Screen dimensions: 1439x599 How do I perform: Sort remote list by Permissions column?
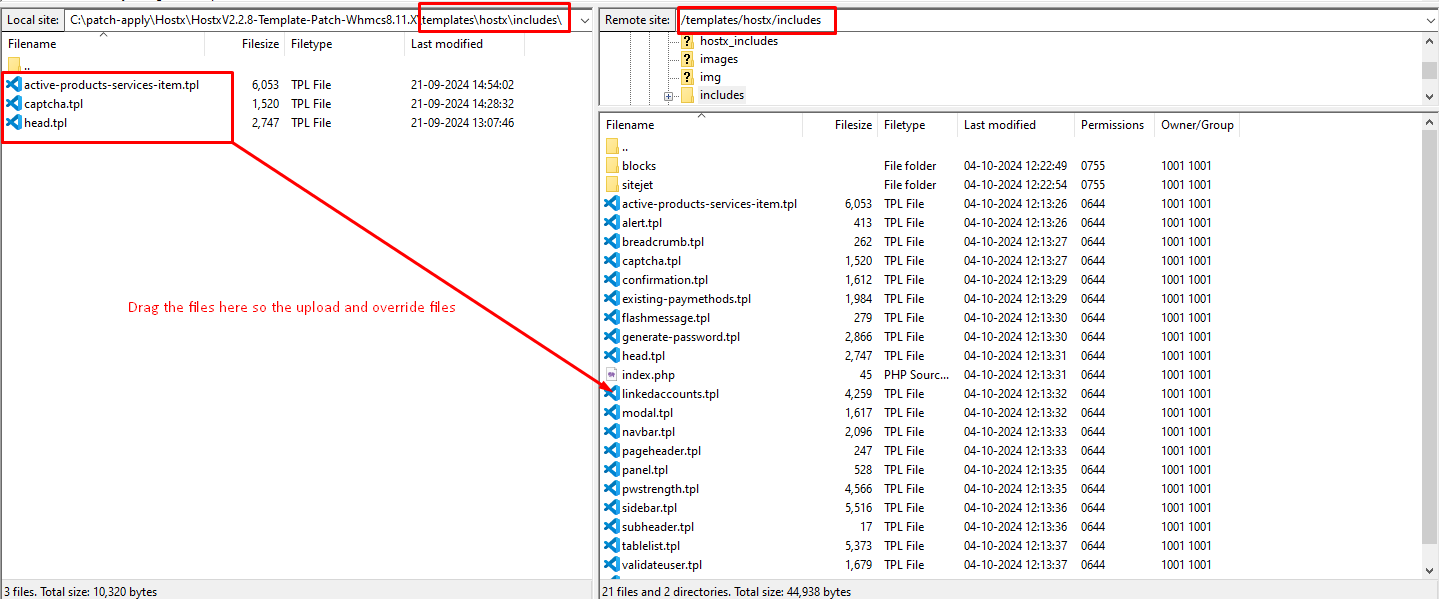click(x=1111, y=125)
